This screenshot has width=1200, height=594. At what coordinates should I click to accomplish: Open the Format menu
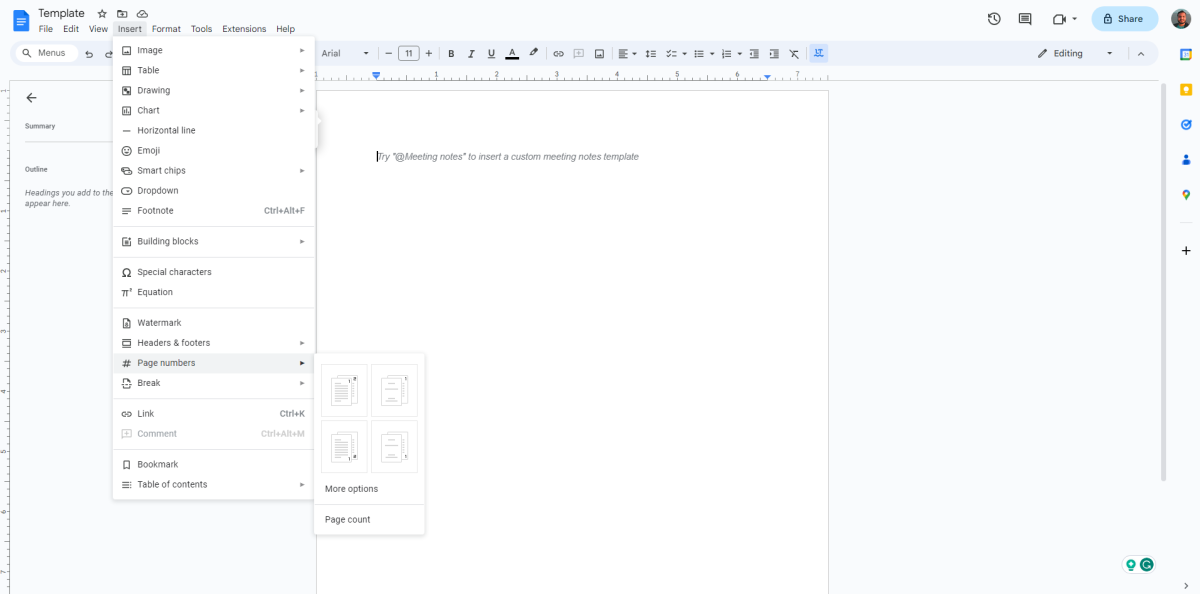[x=166, y=29]
